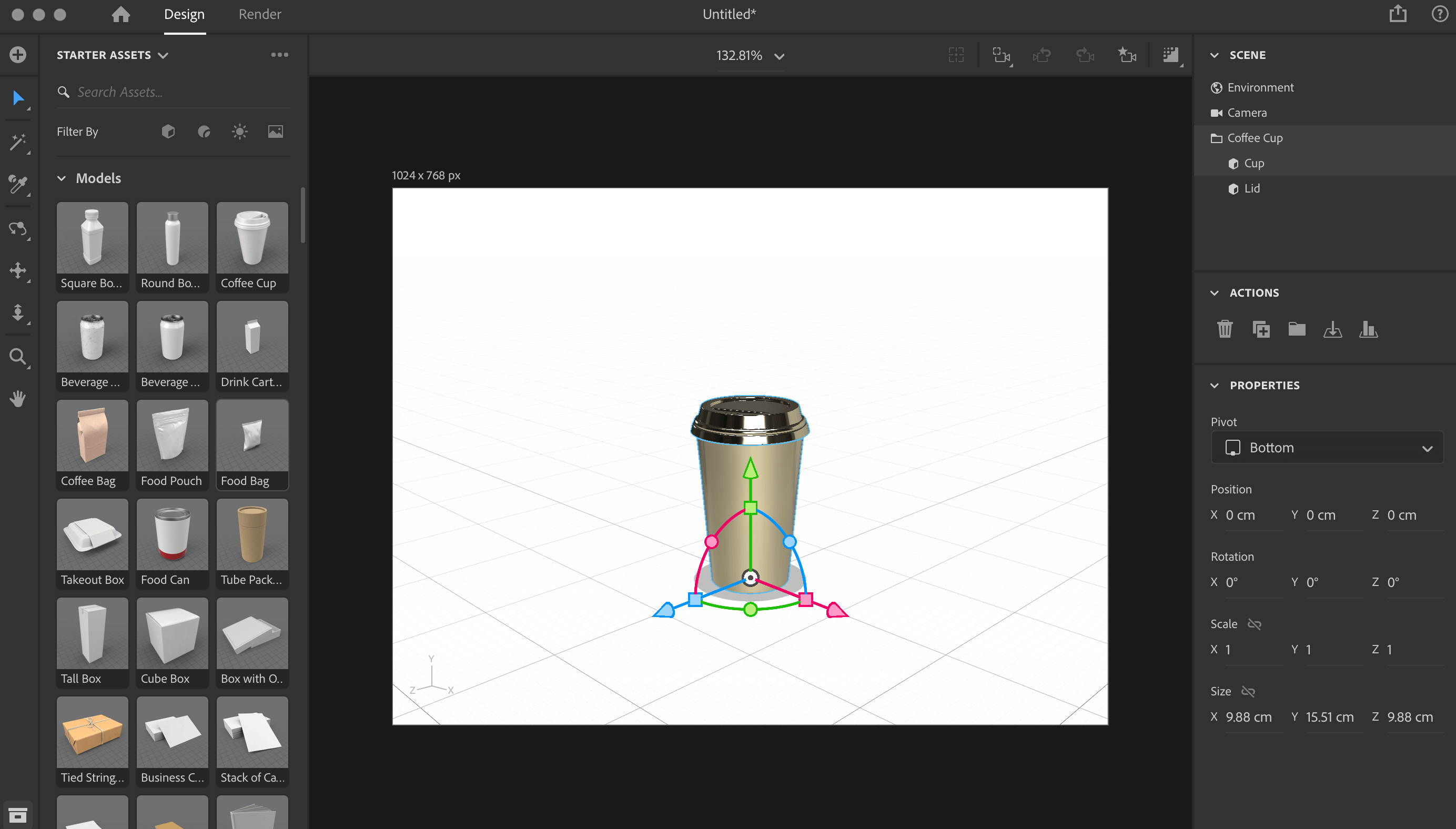This screenshot has width=1456, height=829.
Task: Select the Magic Wand tool
Action: 18,143
